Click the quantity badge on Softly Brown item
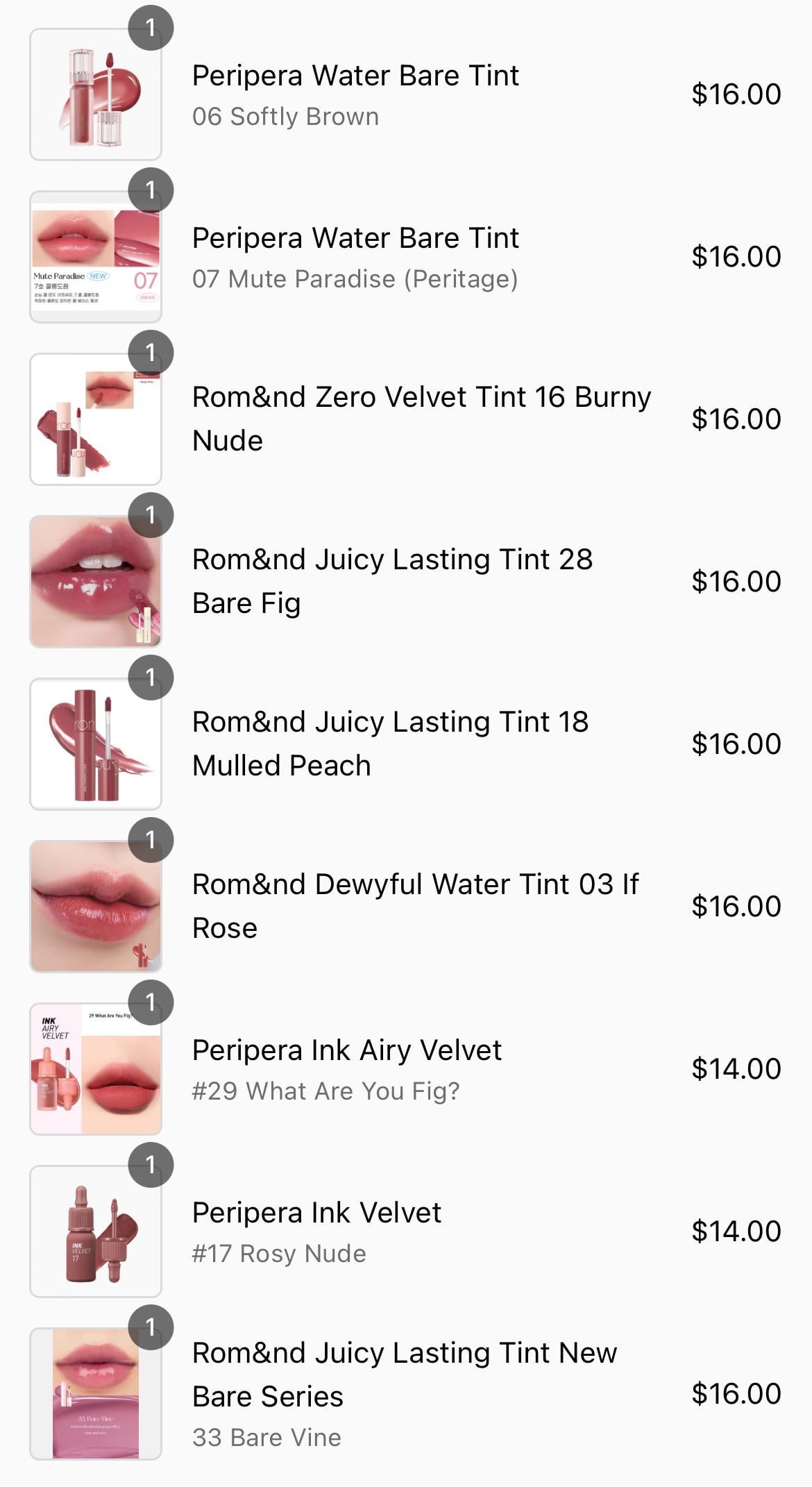Image resolution: width=812 pixels, height=1487 pixels. pos(151,28)
